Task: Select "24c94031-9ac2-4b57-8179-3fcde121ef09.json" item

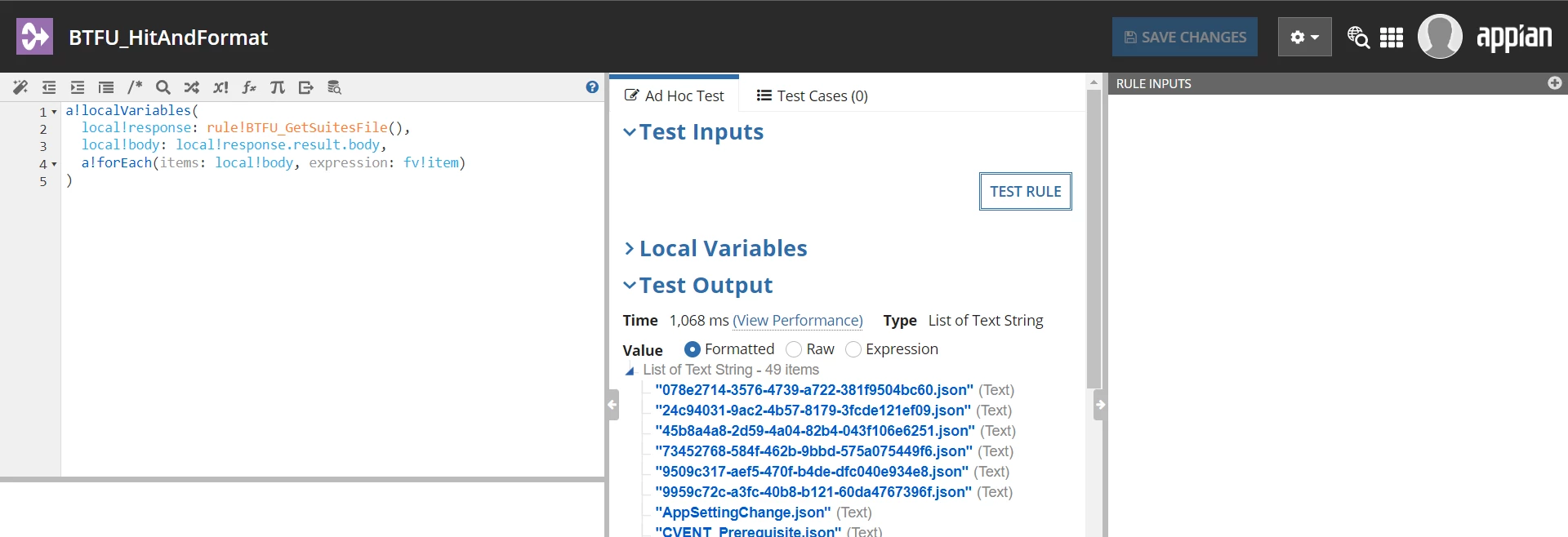Action: [x=813, y=411]
